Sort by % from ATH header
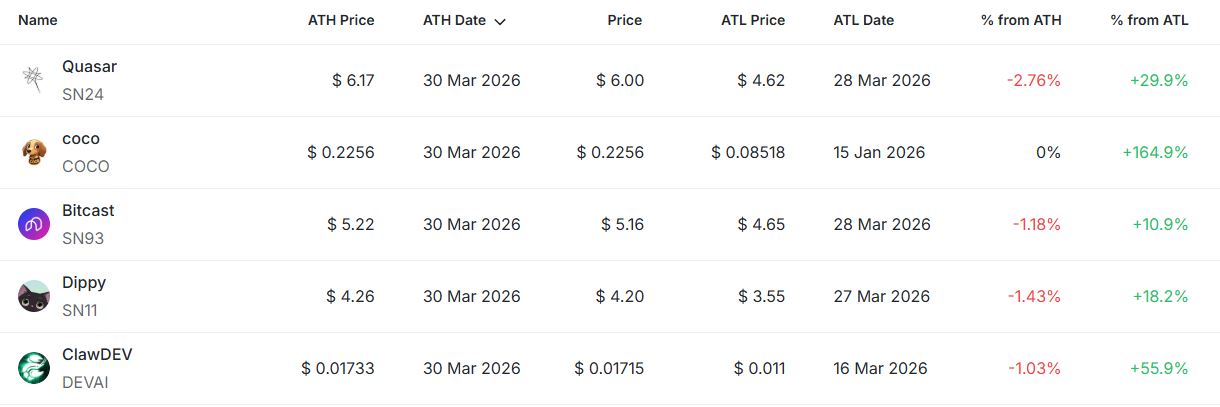Viewport: 1220px width, 407px height. 1021,20
